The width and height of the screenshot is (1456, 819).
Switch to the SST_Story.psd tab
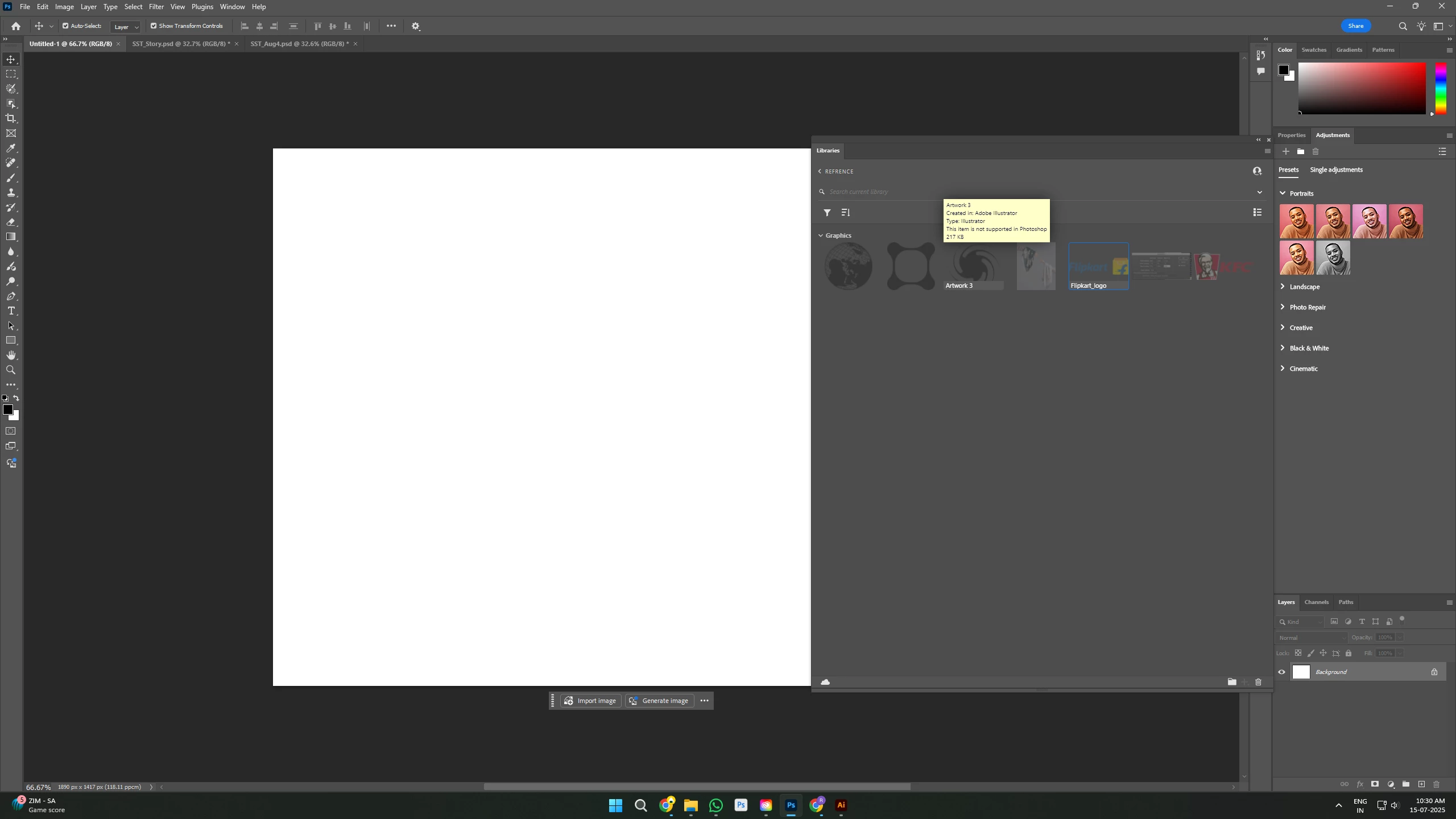coord(181,44)
